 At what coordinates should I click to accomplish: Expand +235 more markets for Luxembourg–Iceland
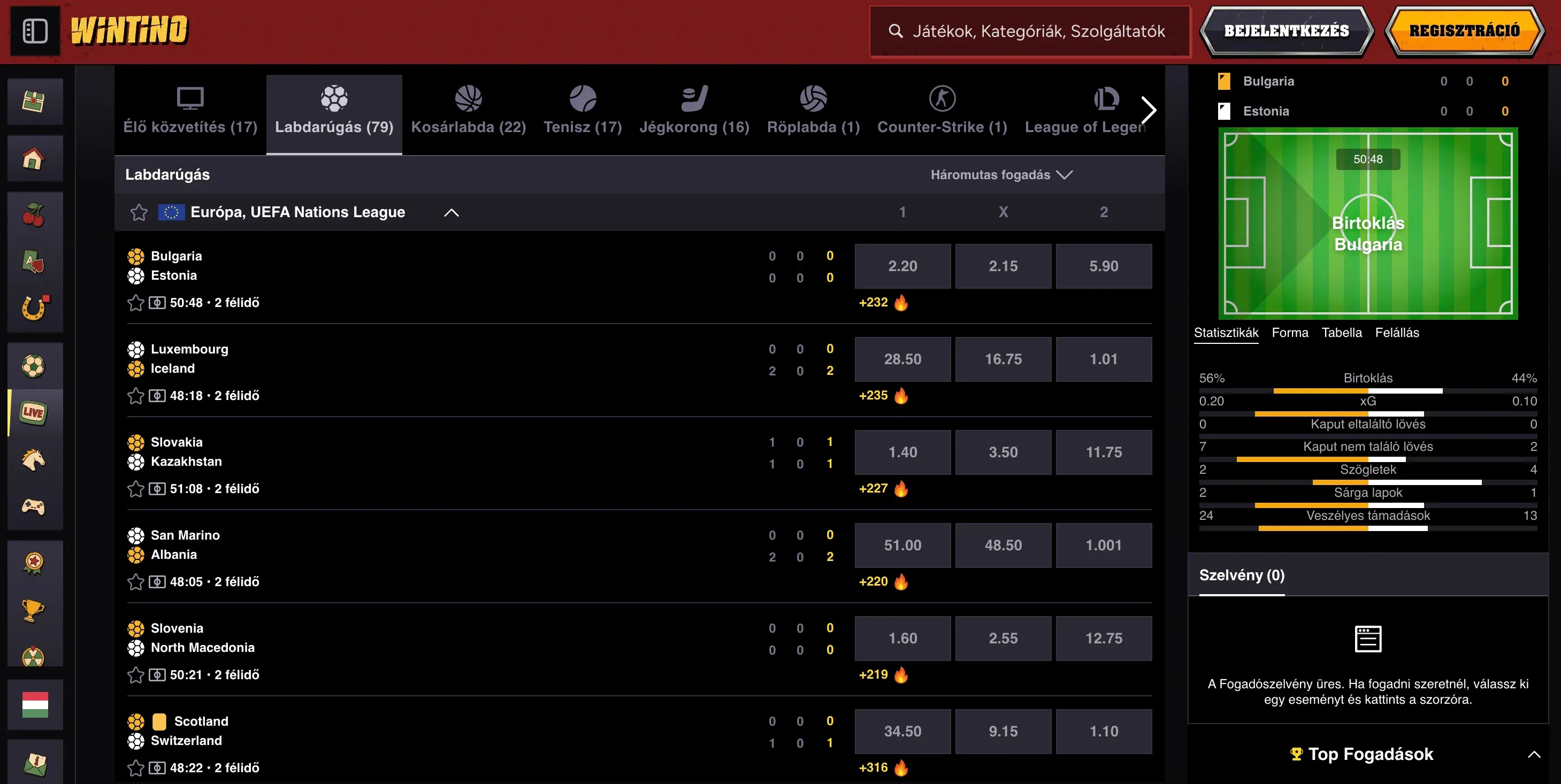(883, 396)
